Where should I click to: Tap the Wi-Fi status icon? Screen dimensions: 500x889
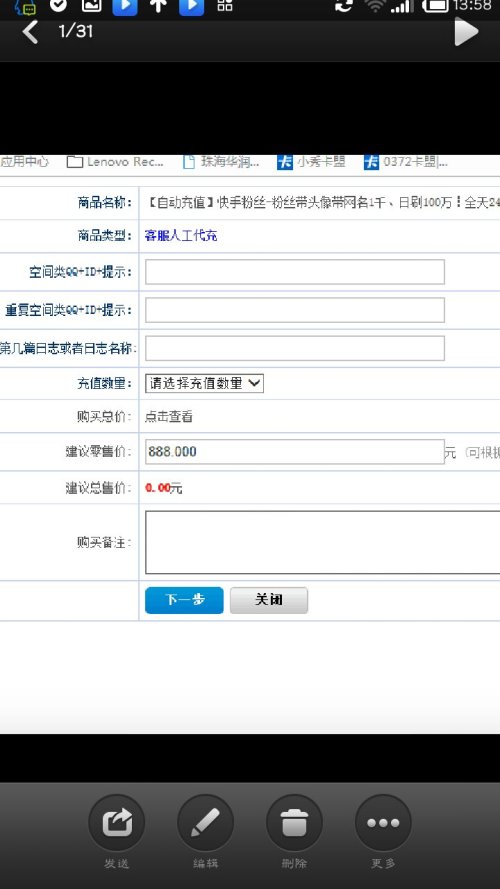374,6
